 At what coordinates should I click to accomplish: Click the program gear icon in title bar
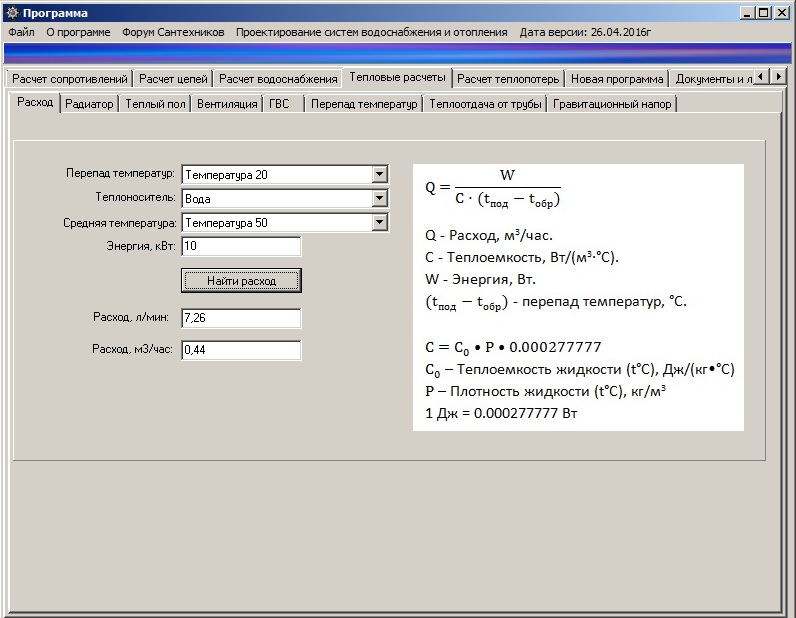[x=12, y=13]
